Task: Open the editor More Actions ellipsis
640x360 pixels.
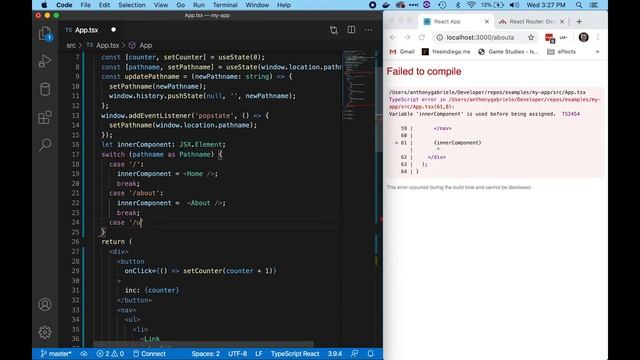Action: coord(369,30)
